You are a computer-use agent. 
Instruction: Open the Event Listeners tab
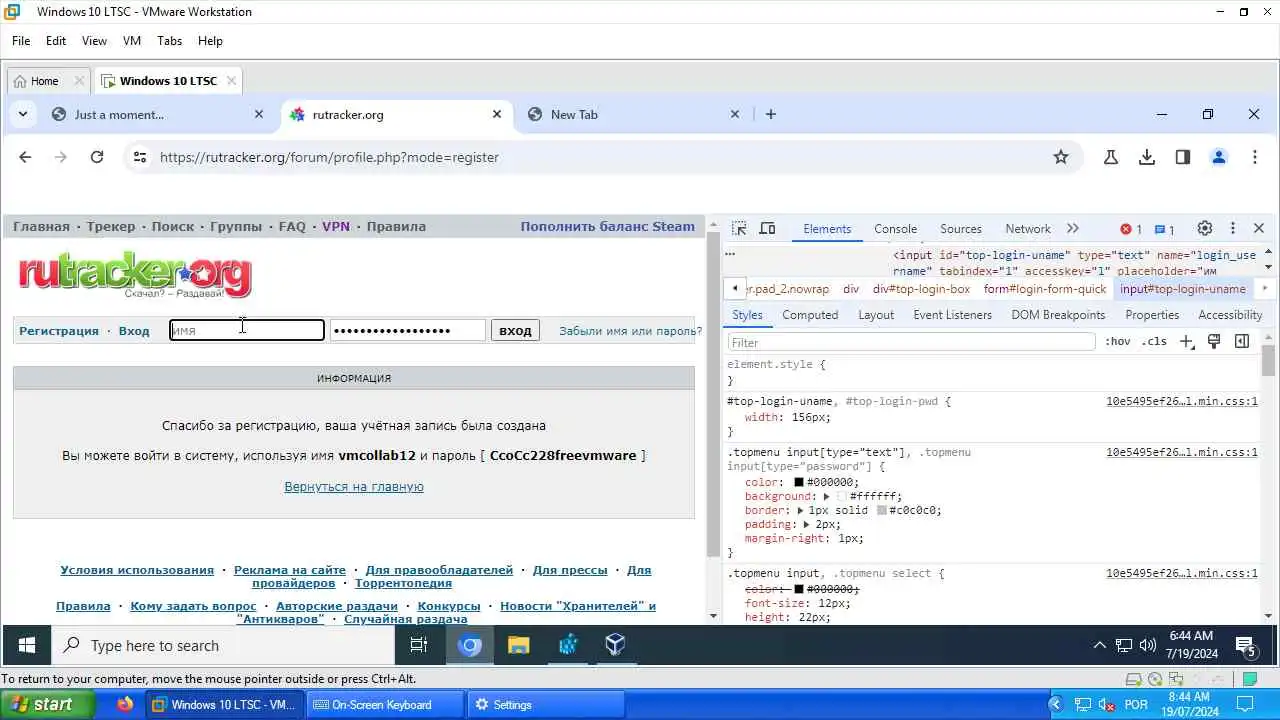coord(952,314)
